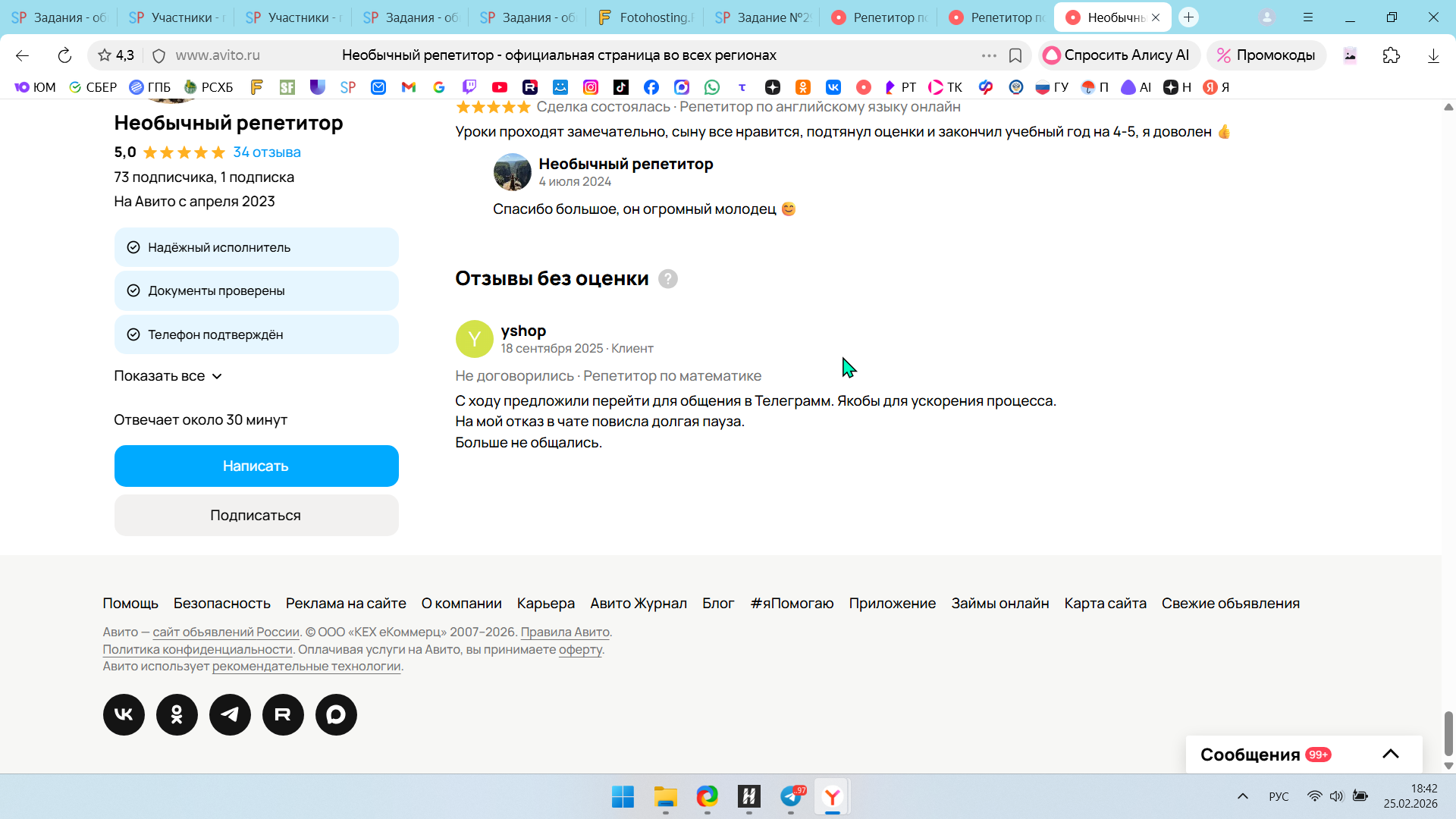Click the page vertical scrollbar thumb
The image size is (1456, 819).
[x=1448, y=732]
